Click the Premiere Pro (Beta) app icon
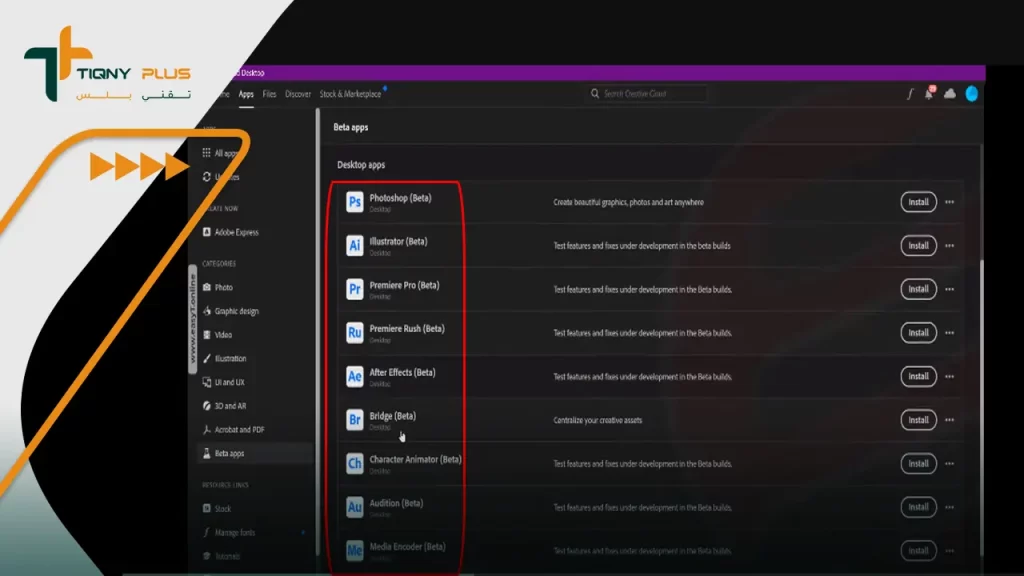Screen dimensions: 1024x576 (x=354, y=289)
